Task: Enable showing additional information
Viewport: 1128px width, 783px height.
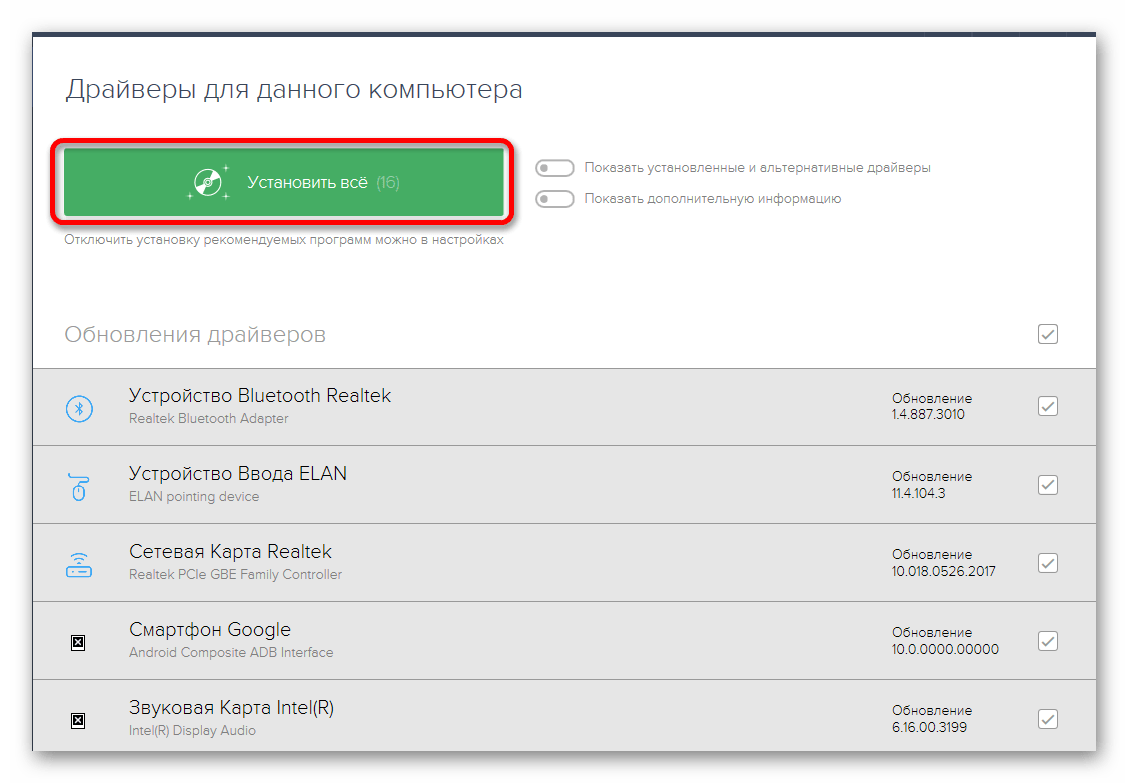Action: (x=555, y=199)
